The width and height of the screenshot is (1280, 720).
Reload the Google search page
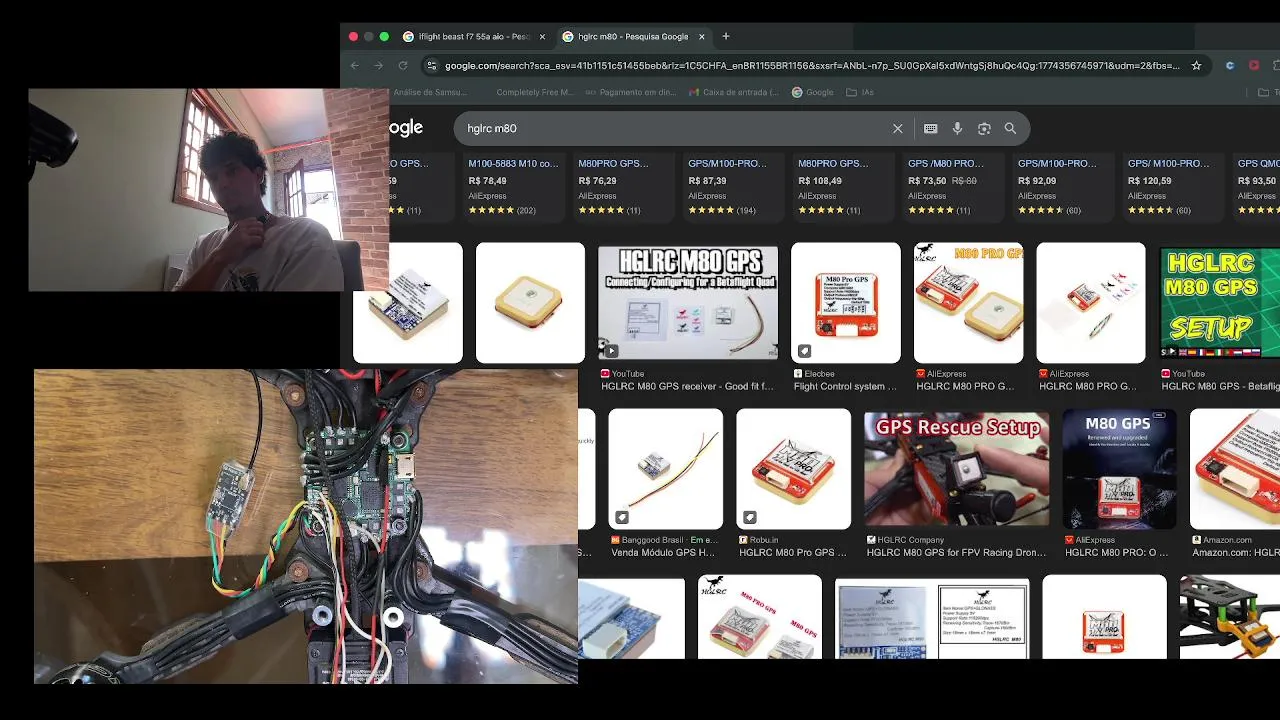403,66
